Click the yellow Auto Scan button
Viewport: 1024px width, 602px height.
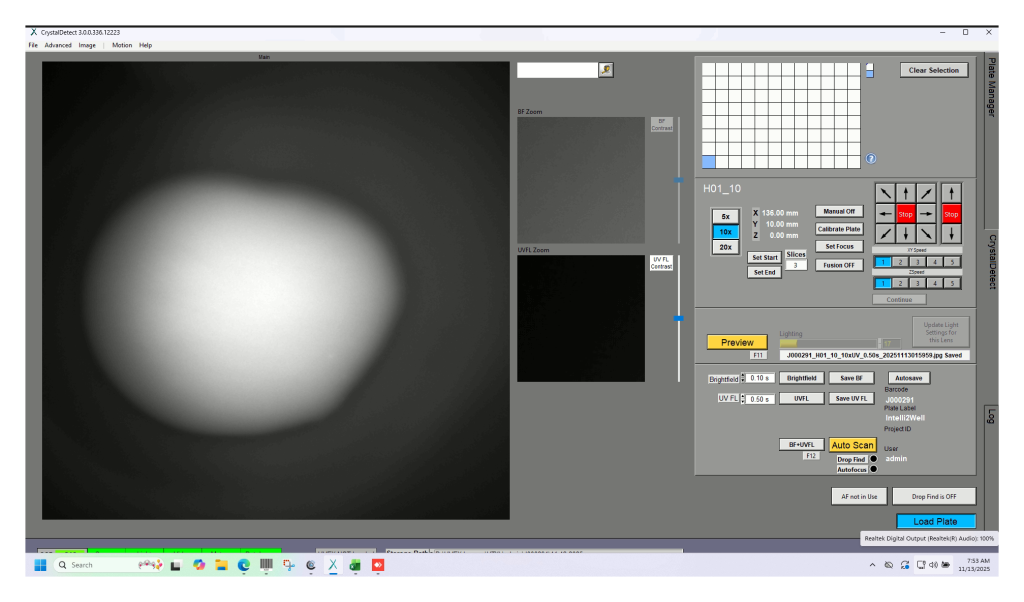point(852,445)
